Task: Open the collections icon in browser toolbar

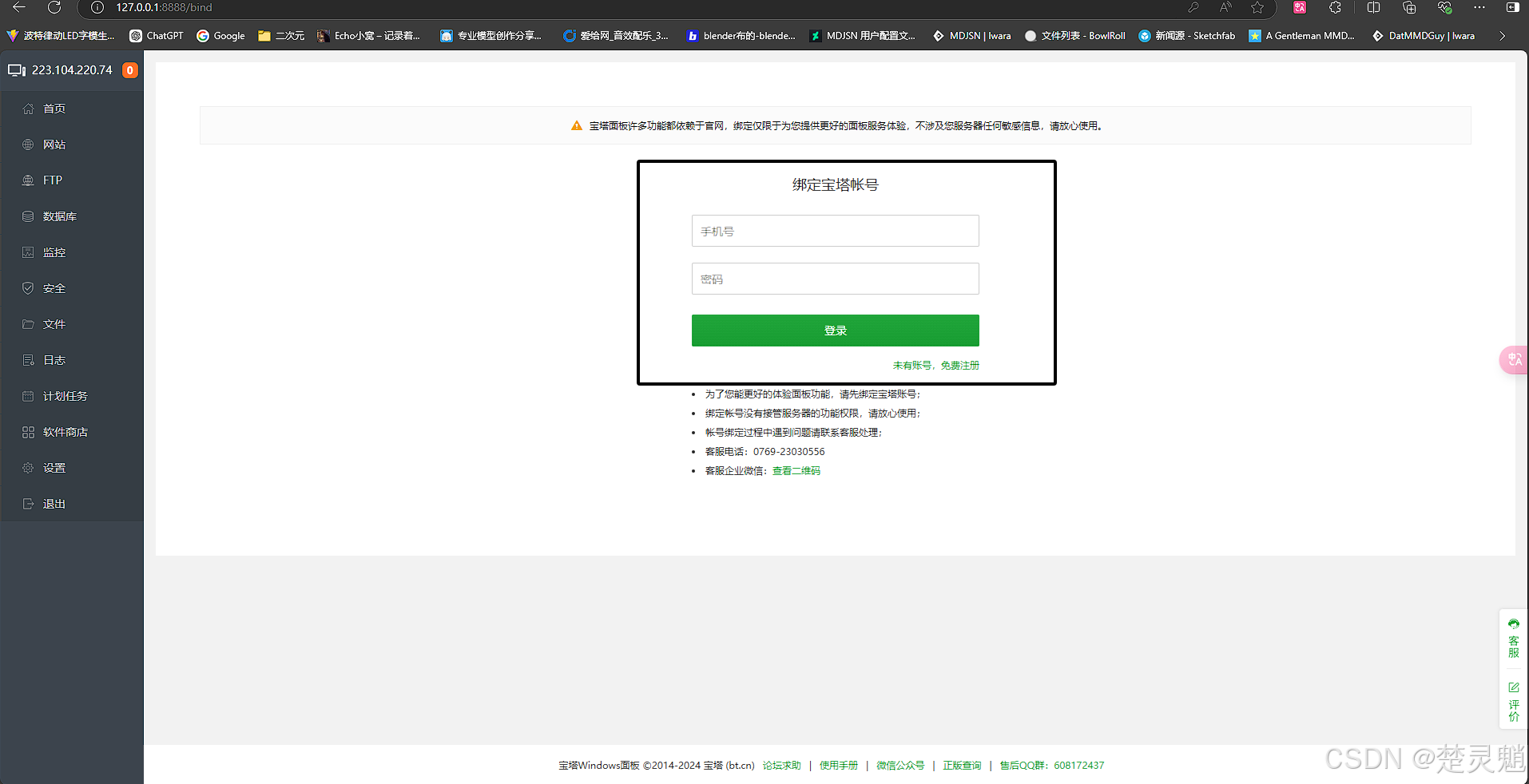Action: tap(1409, 7)
